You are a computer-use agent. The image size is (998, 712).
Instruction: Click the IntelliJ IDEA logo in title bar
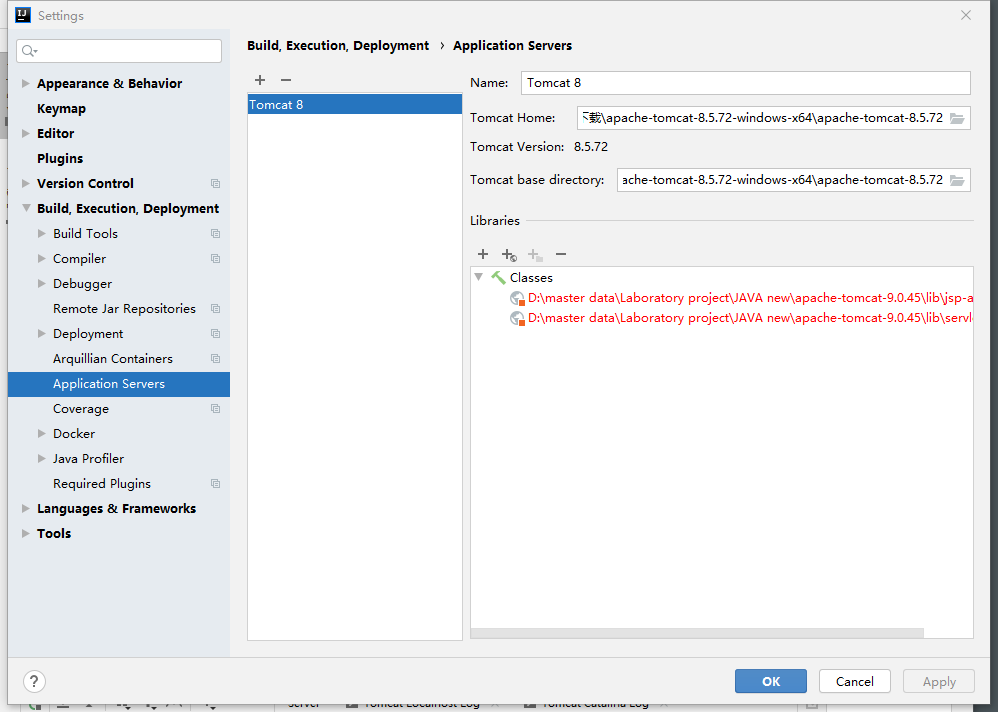(23, 15)
